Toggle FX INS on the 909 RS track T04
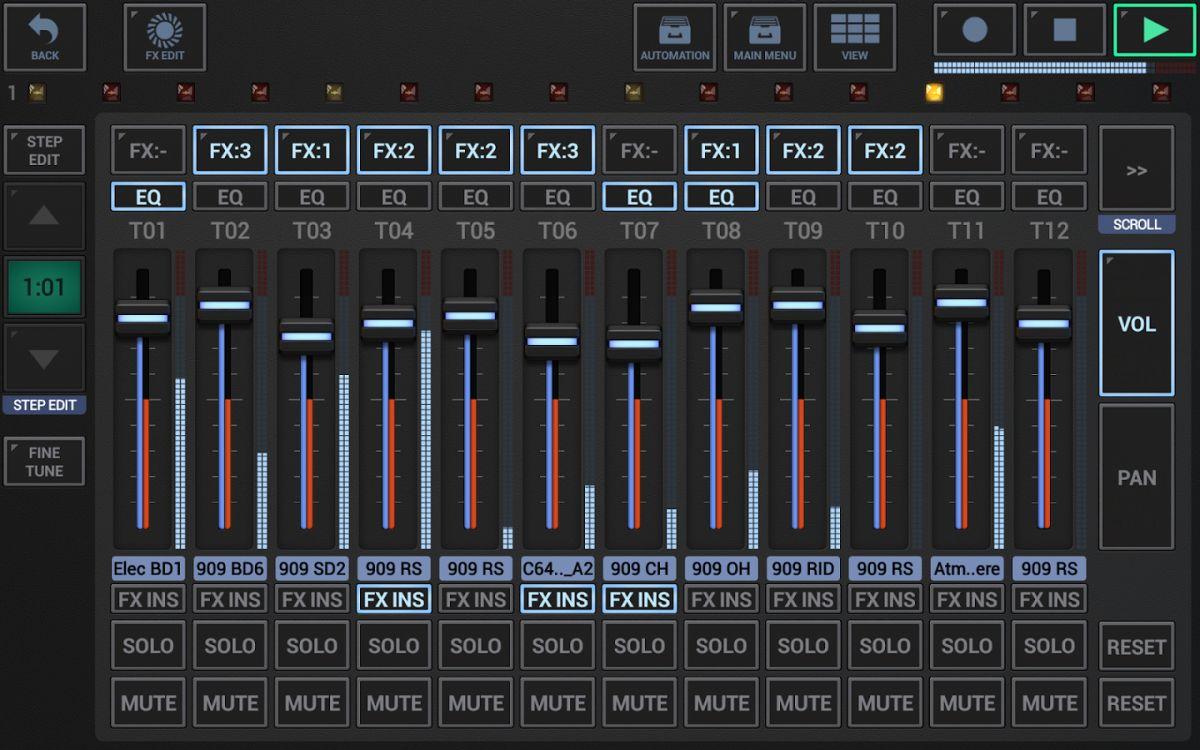This screenshot has width=1200, height=750. tap(394, 600)
